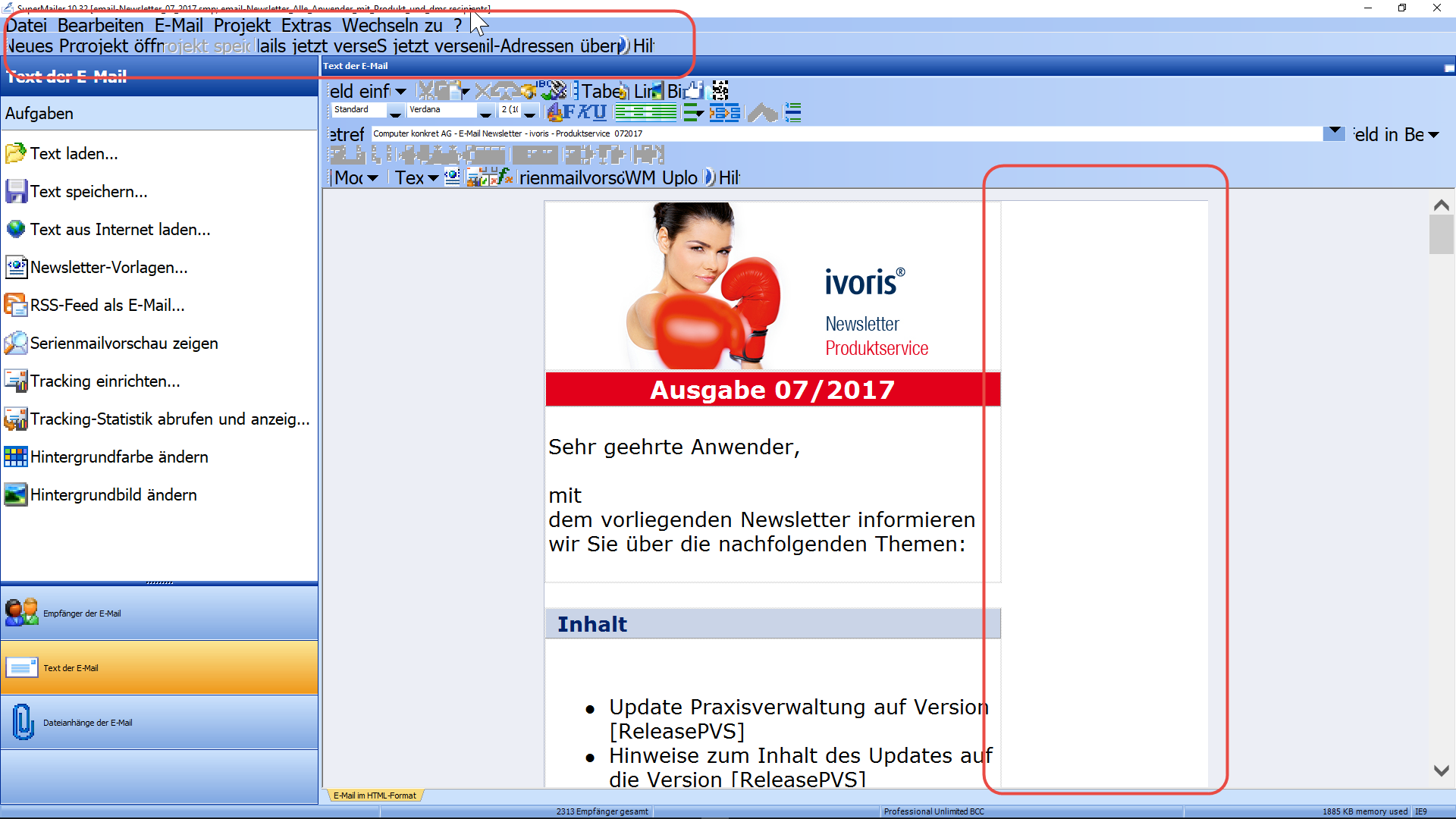The height and width of the screenshot is (819, 1456).
Task: Click the Inhalt heading in newsletter
Action: 592,624
